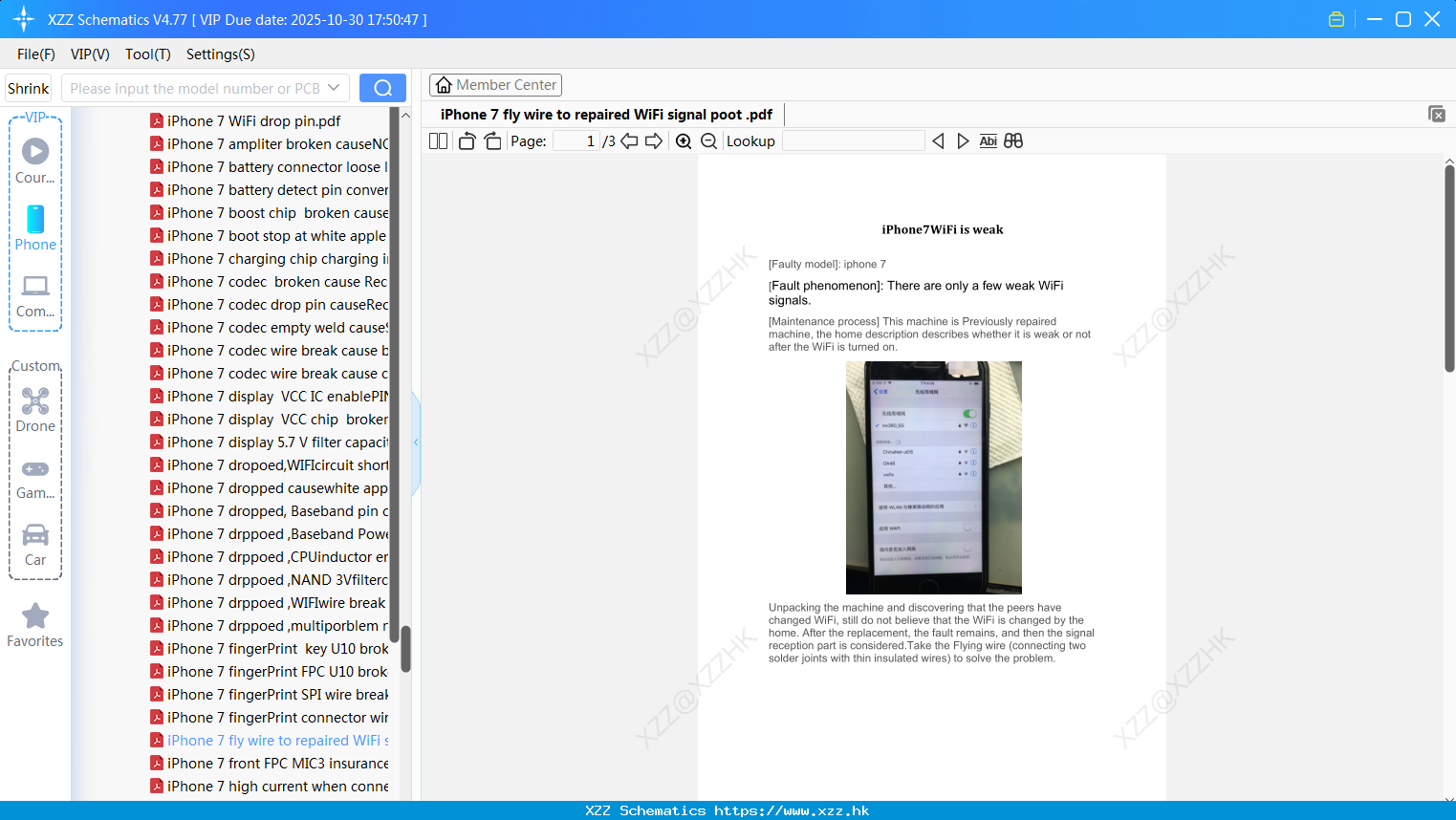Open iPhone 7 drppoed ,multiporblem file
The width and height of the screenshot is (1456, 820).
tap(270, 625)
